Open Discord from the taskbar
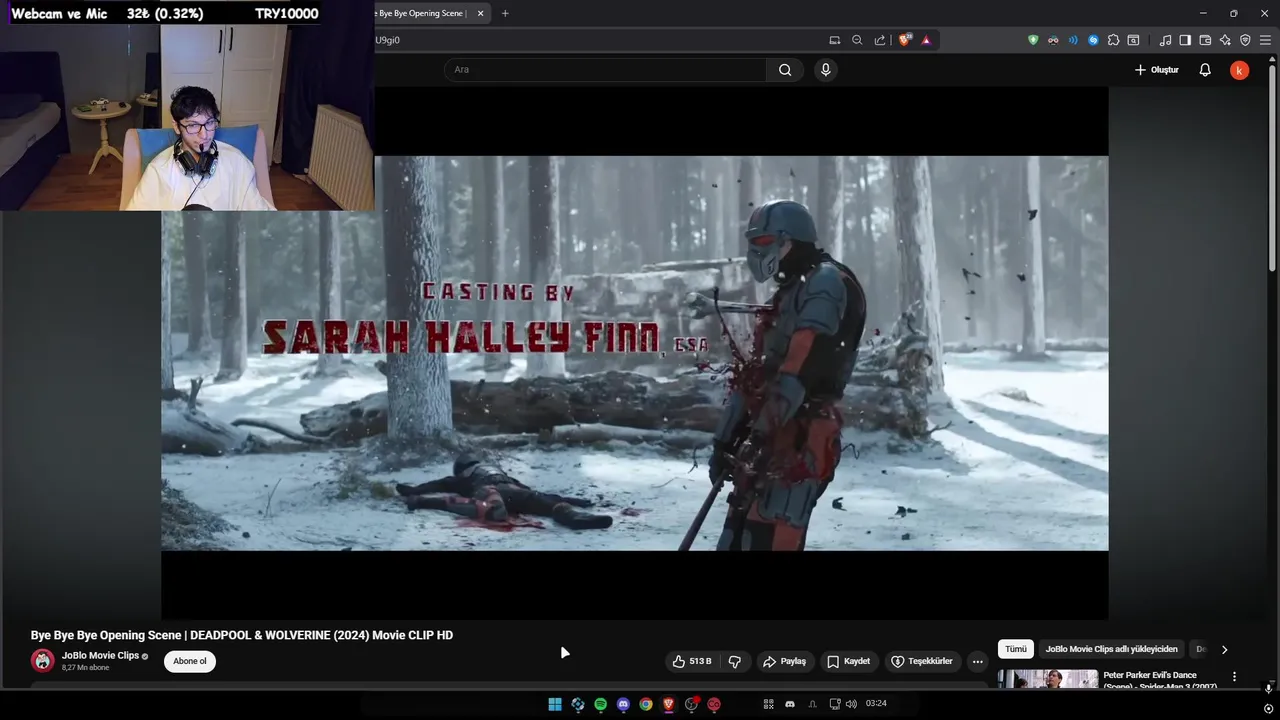Image resolution: width=1280 pixels, height=720 pixels. tap(623, 704)
